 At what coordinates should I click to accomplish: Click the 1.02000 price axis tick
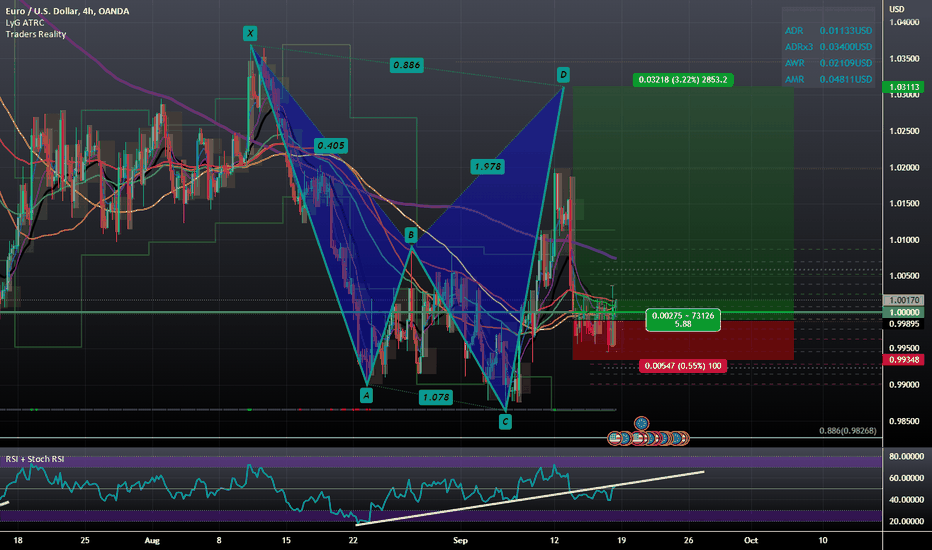(x=904, y=168)
